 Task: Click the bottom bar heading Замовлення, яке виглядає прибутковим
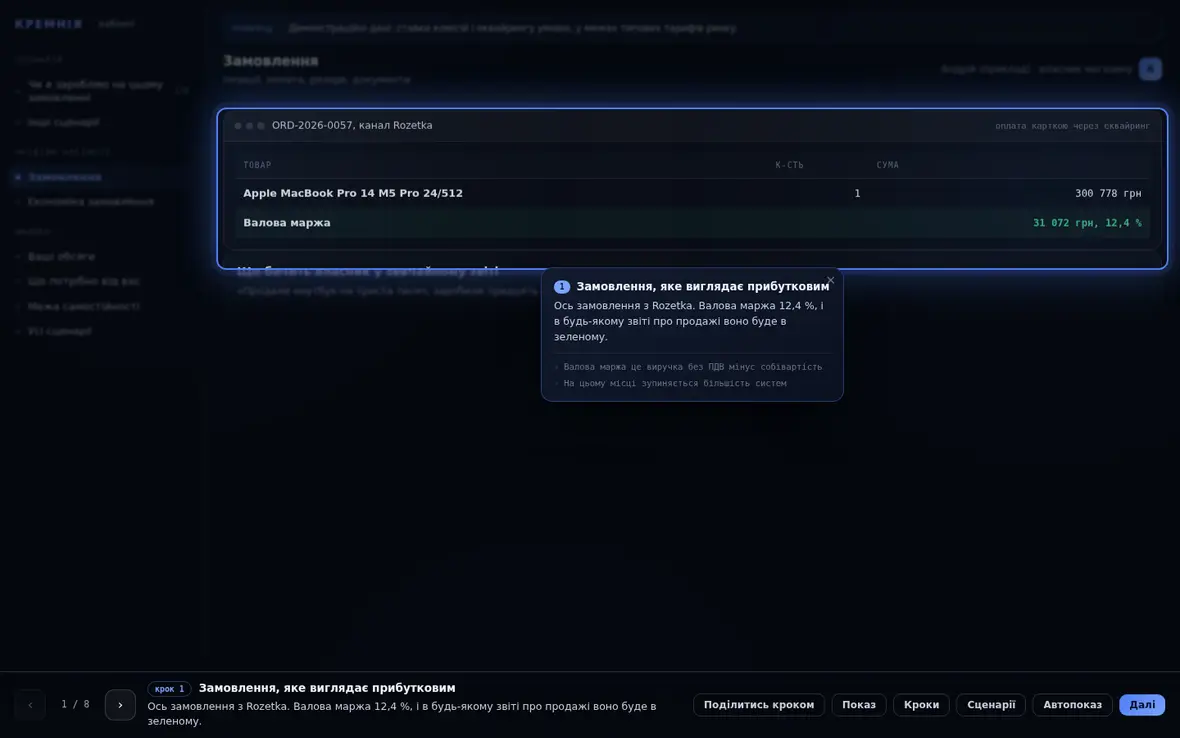(327, 688)
